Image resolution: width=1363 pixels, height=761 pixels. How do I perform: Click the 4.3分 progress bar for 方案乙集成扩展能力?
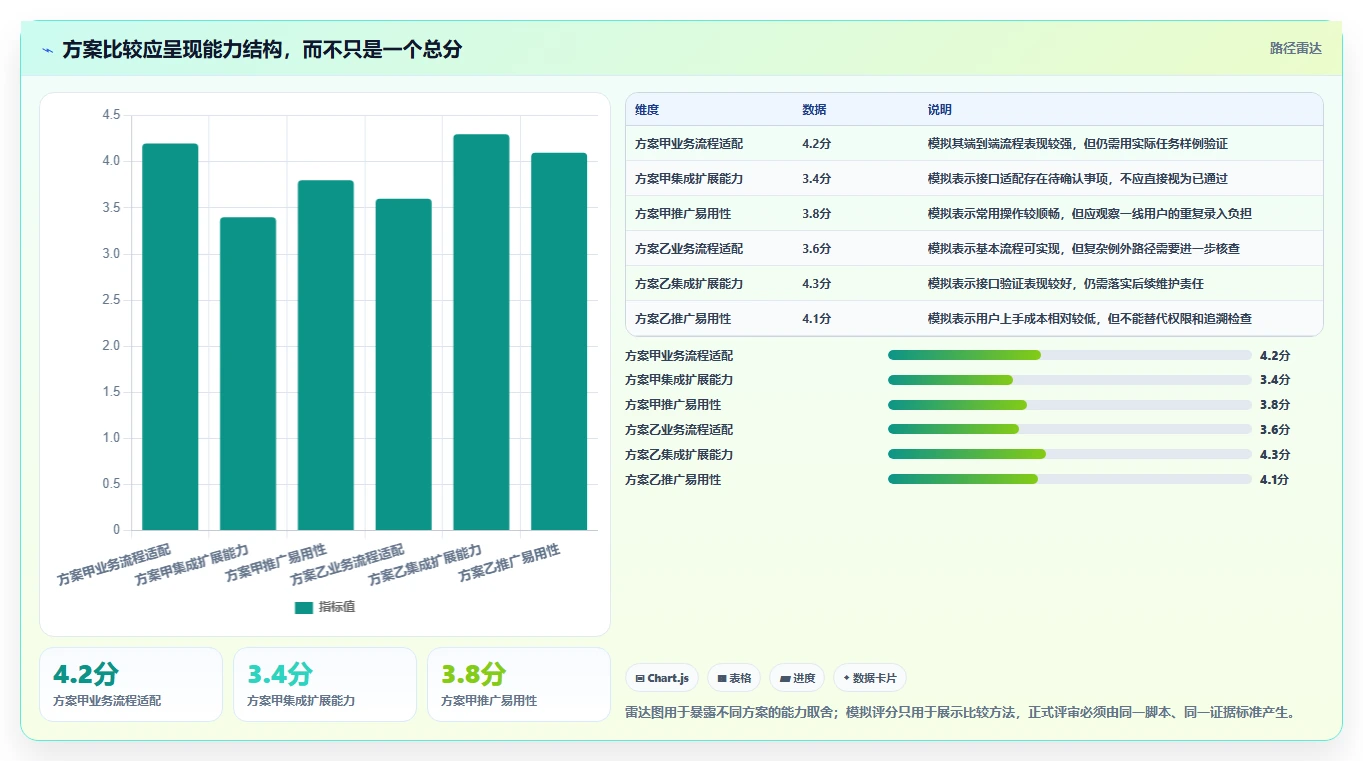click(x=1070, y=455)
